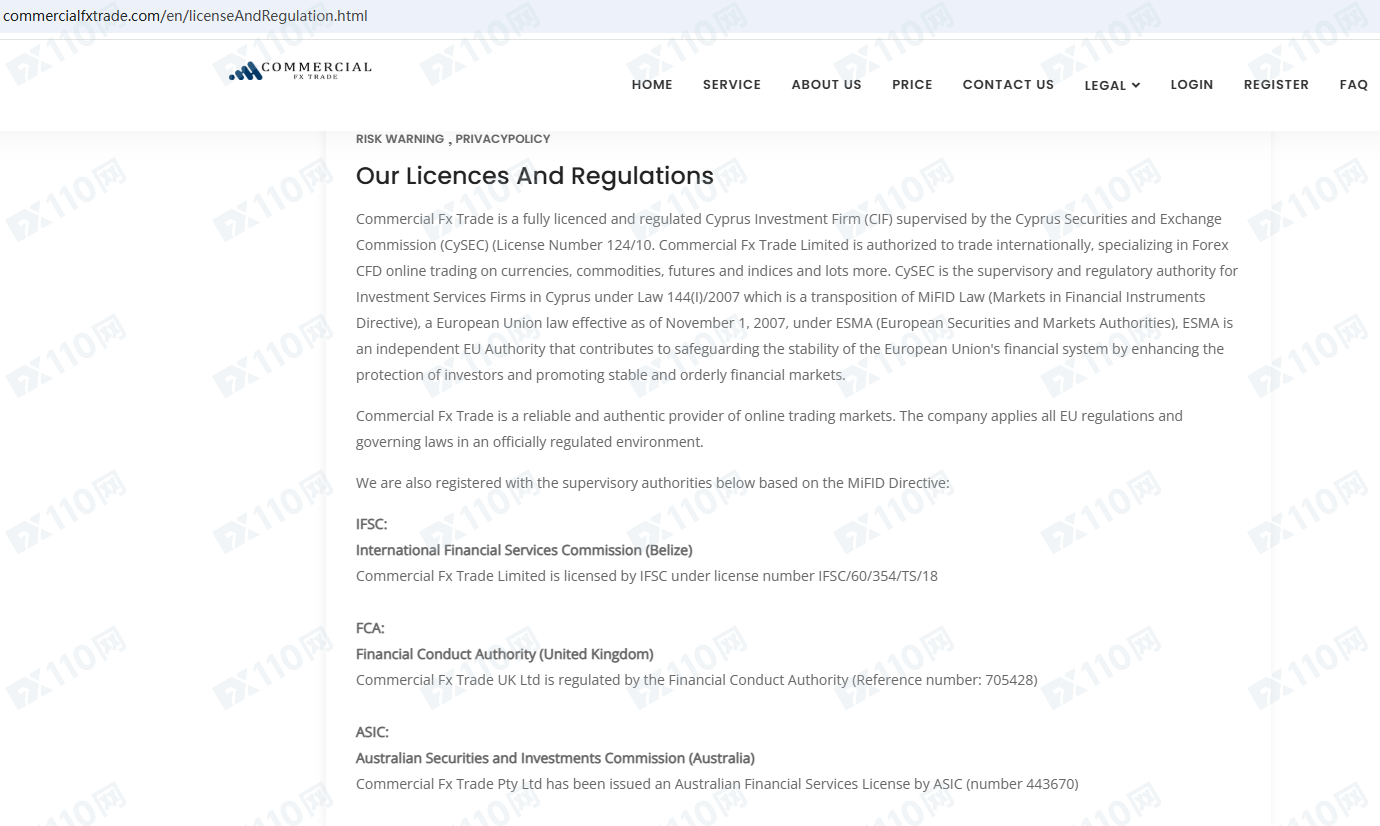Viewport: 1380px width, 826px height.
Task: Expand the LEGAL dropdown menu
Action: click(1112, 85)
